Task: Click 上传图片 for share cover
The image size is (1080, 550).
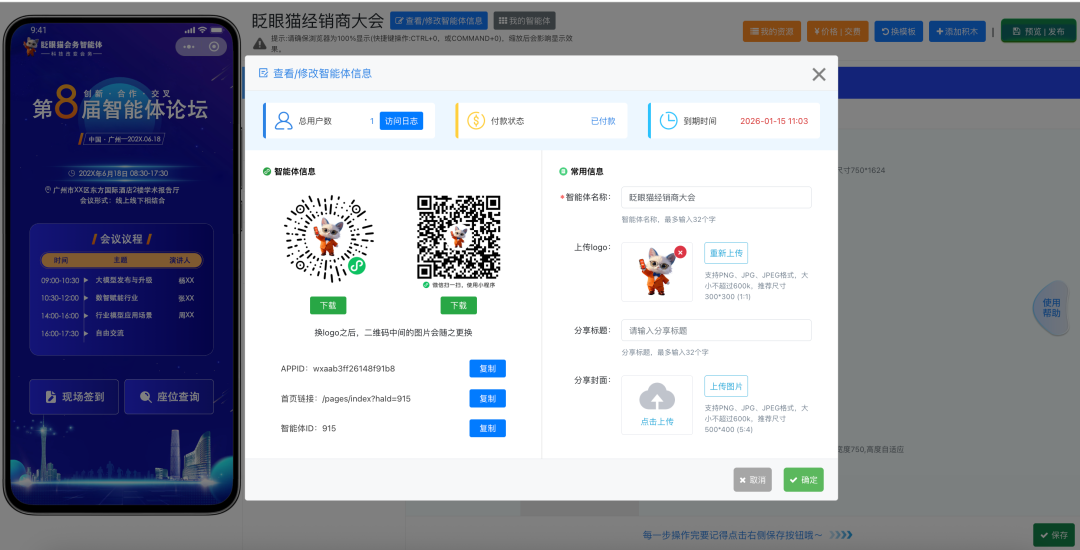Action: 725,386
